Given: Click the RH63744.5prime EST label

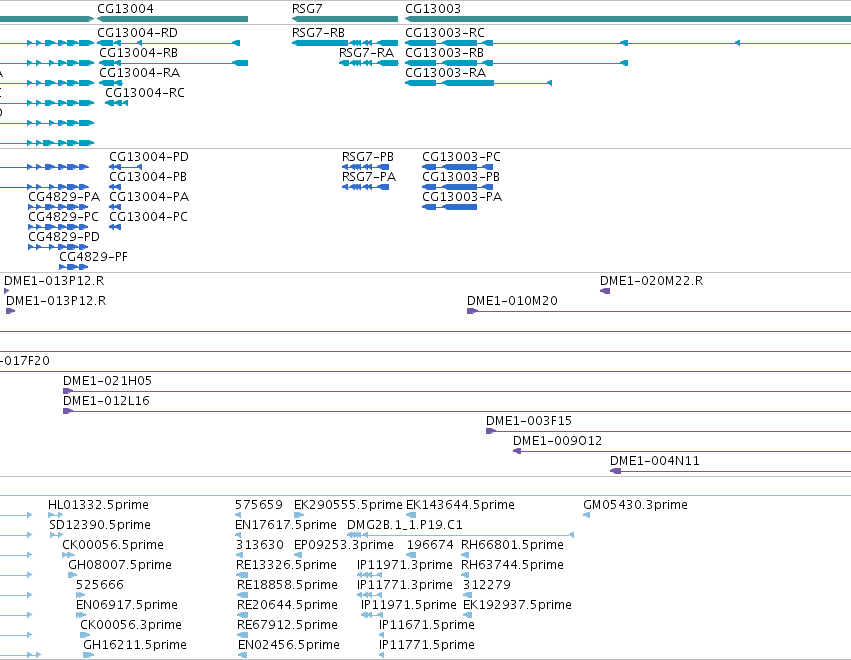Looking at the screenshot, I should click(512, 565).
